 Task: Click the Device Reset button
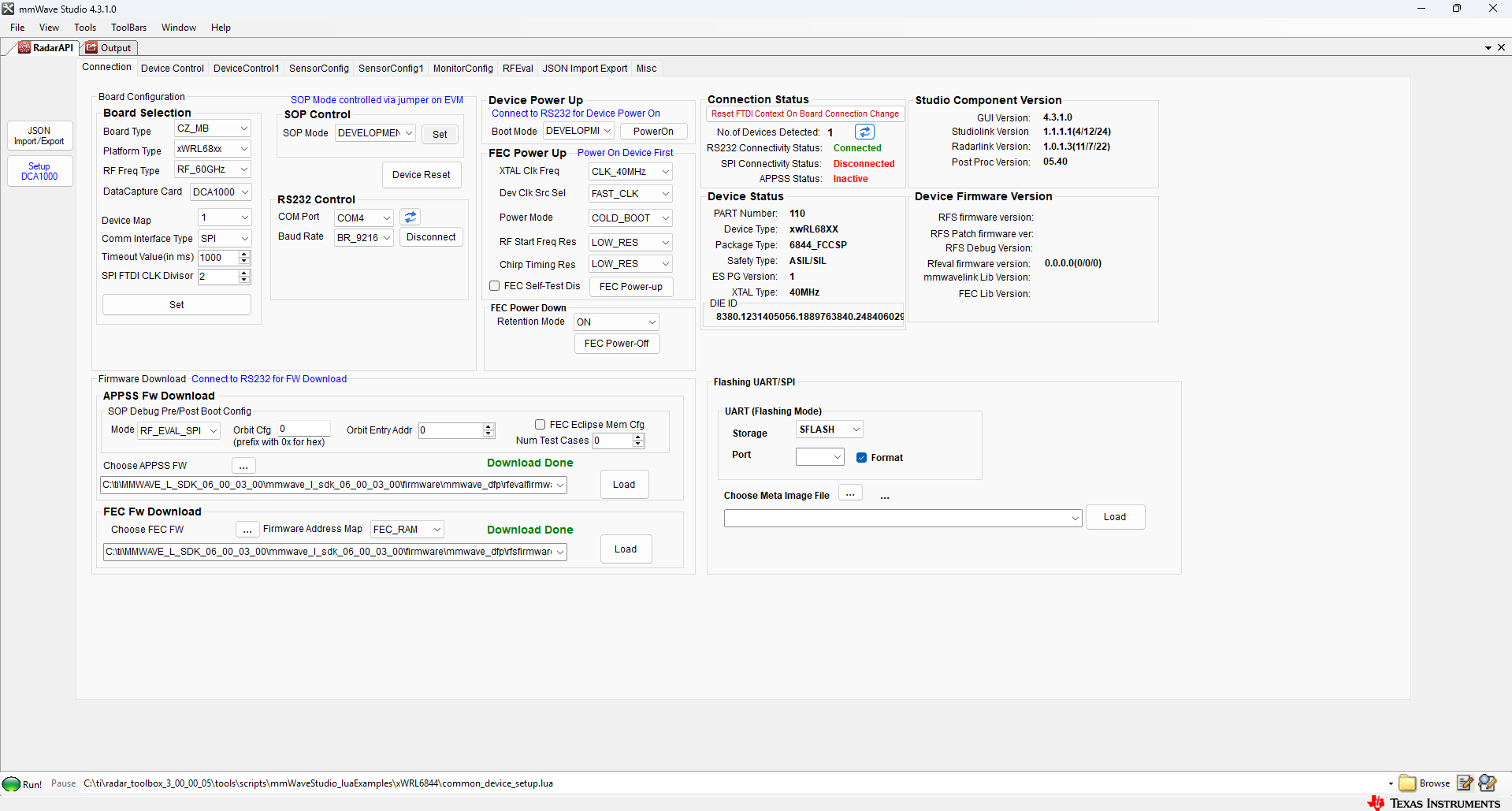pos(422,175)
